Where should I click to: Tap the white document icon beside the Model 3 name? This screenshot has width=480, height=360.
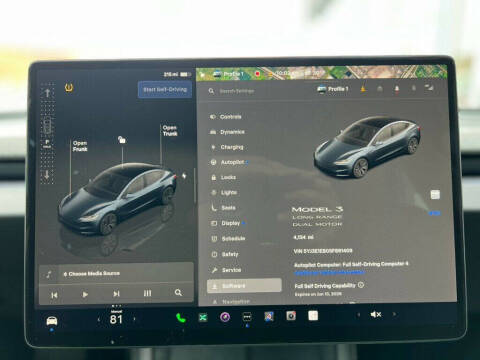(435, 194)
